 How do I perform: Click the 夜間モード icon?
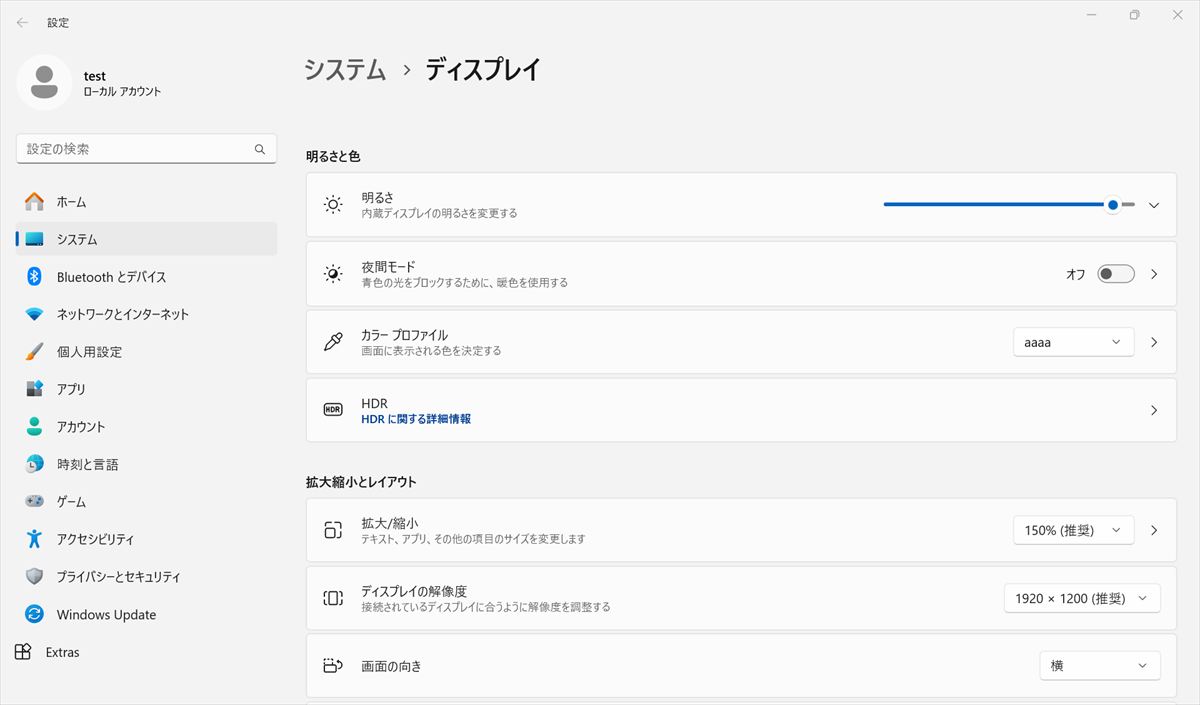coord(333,274)
